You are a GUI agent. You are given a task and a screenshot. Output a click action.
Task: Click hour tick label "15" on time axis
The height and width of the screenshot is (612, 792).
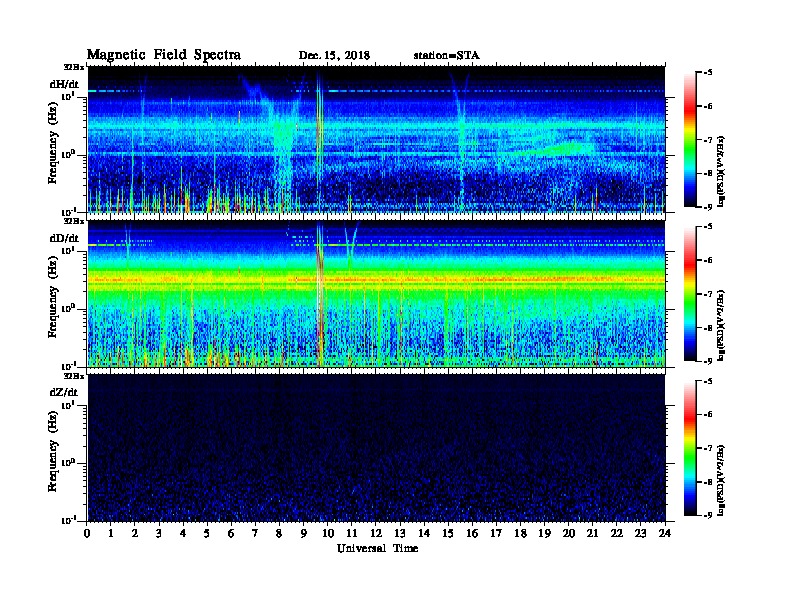448,534
